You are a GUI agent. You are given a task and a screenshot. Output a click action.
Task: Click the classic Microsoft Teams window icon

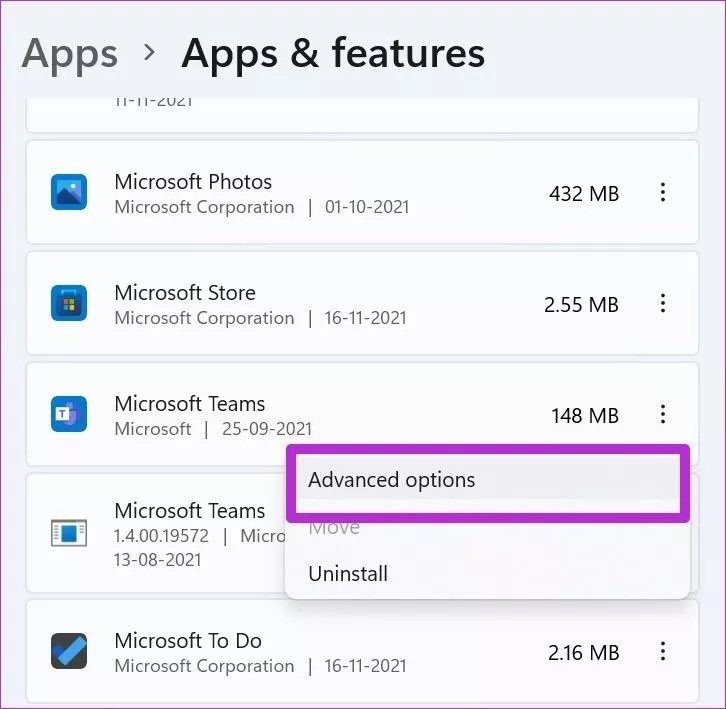tap(69, 533)
